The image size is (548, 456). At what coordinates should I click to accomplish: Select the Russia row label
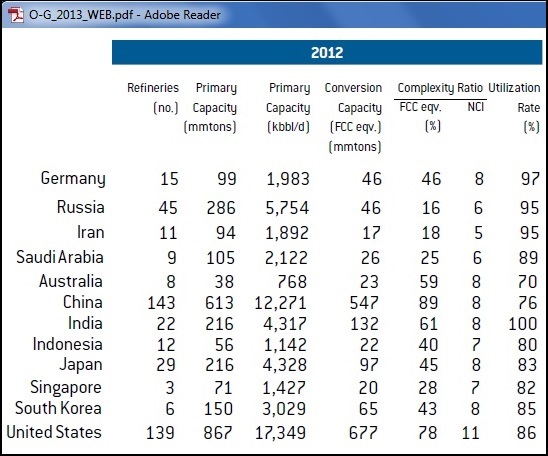coord(81,207)
